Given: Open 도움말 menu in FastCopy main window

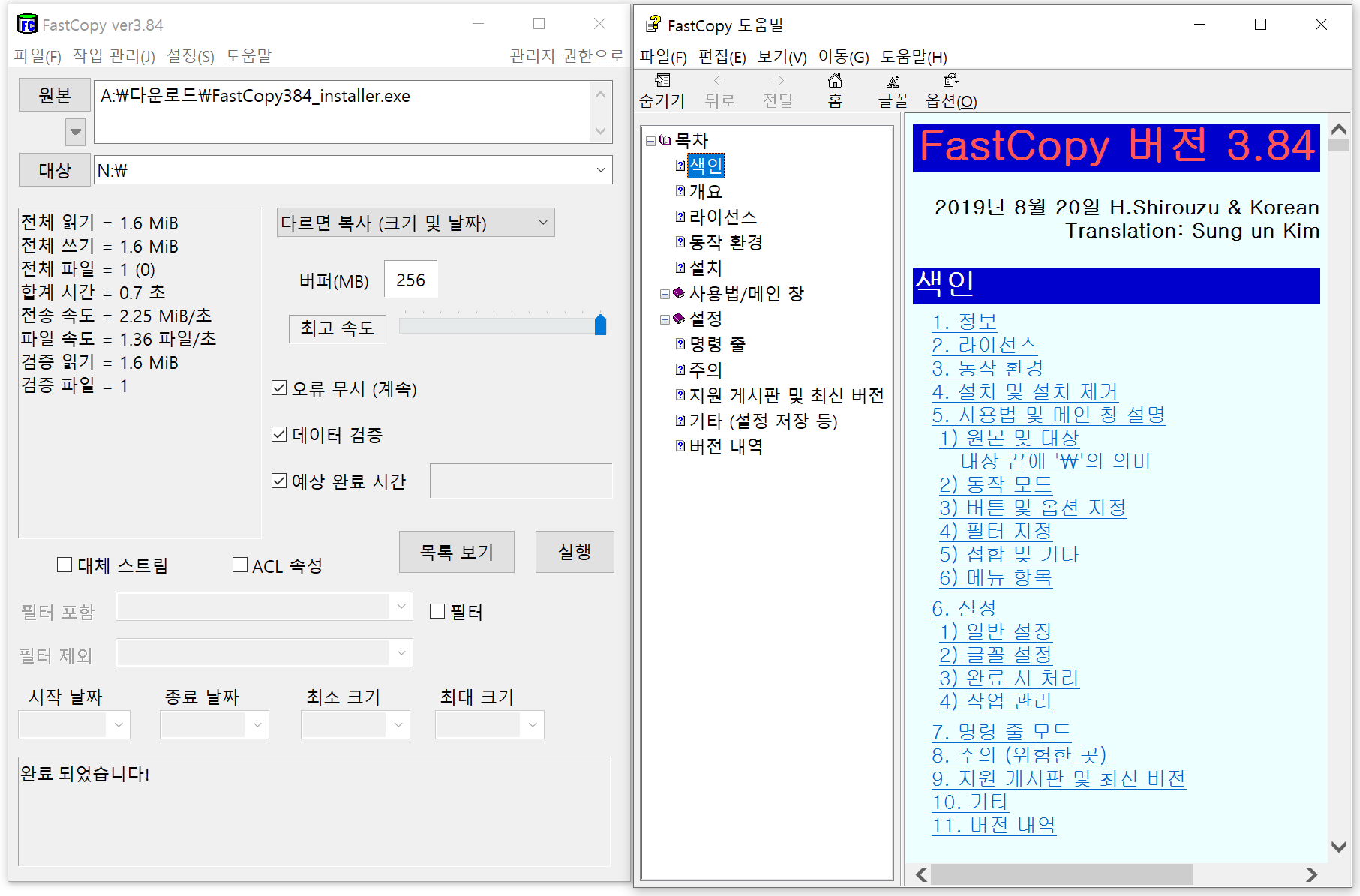Looking at the screenshot, I should pos(248,56).
